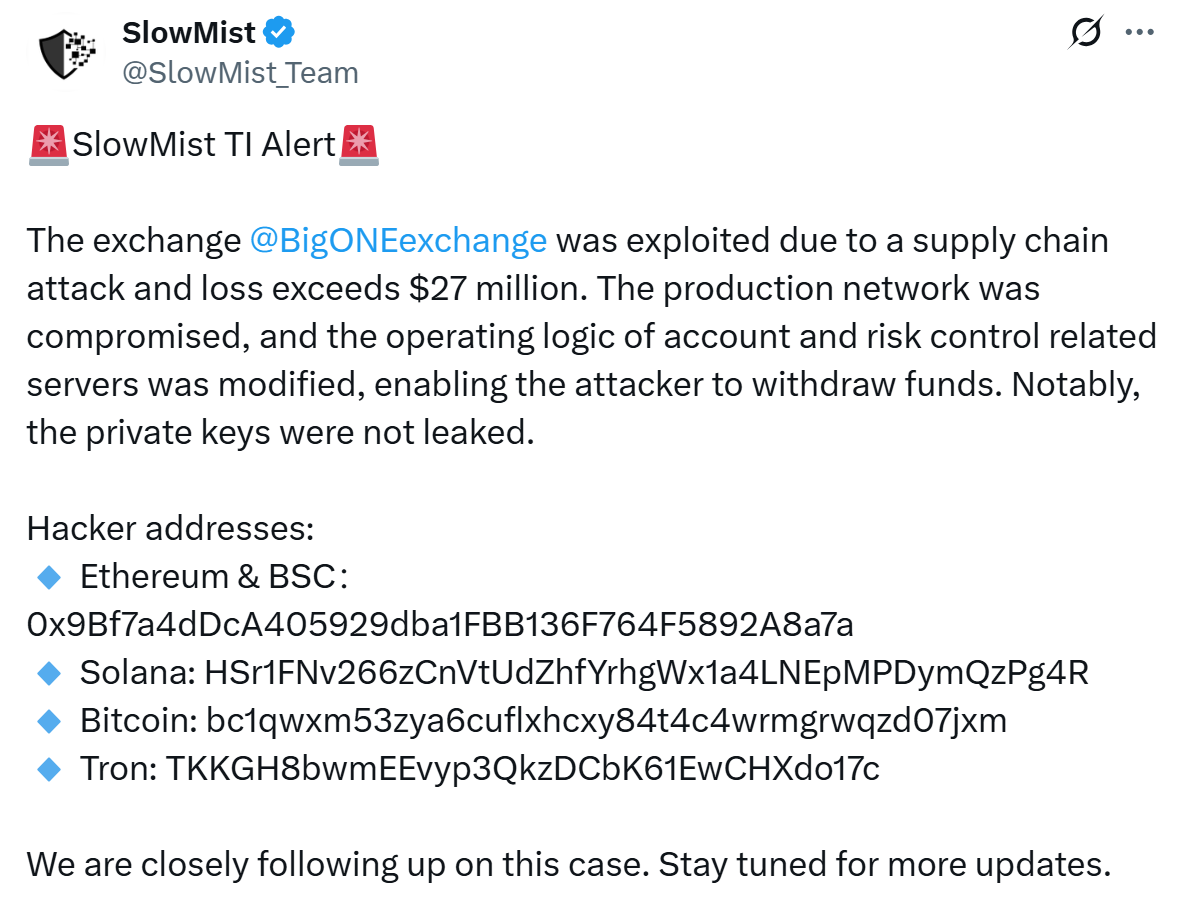Open the @BigONEexchange mention link
The height and width of the screenshot is (915, 1184).
398,241
